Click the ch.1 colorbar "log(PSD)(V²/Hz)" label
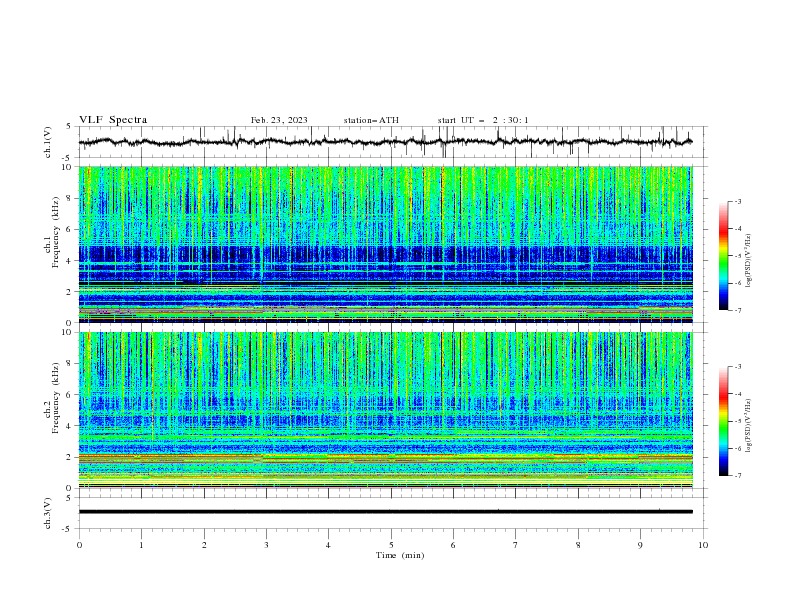This screenshot has width=792, height=612. 748,261
